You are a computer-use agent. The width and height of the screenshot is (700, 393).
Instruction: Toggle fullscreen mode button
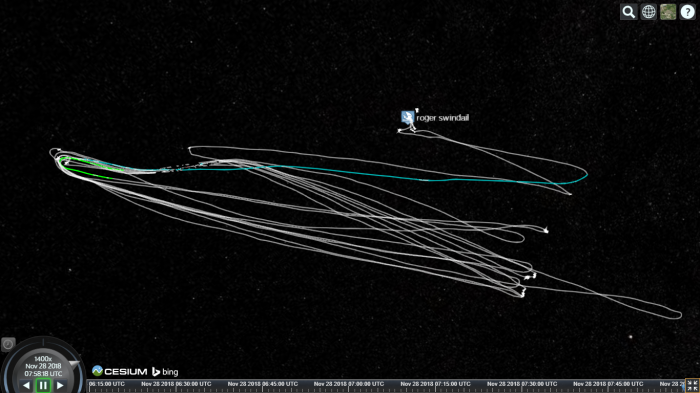692,386
